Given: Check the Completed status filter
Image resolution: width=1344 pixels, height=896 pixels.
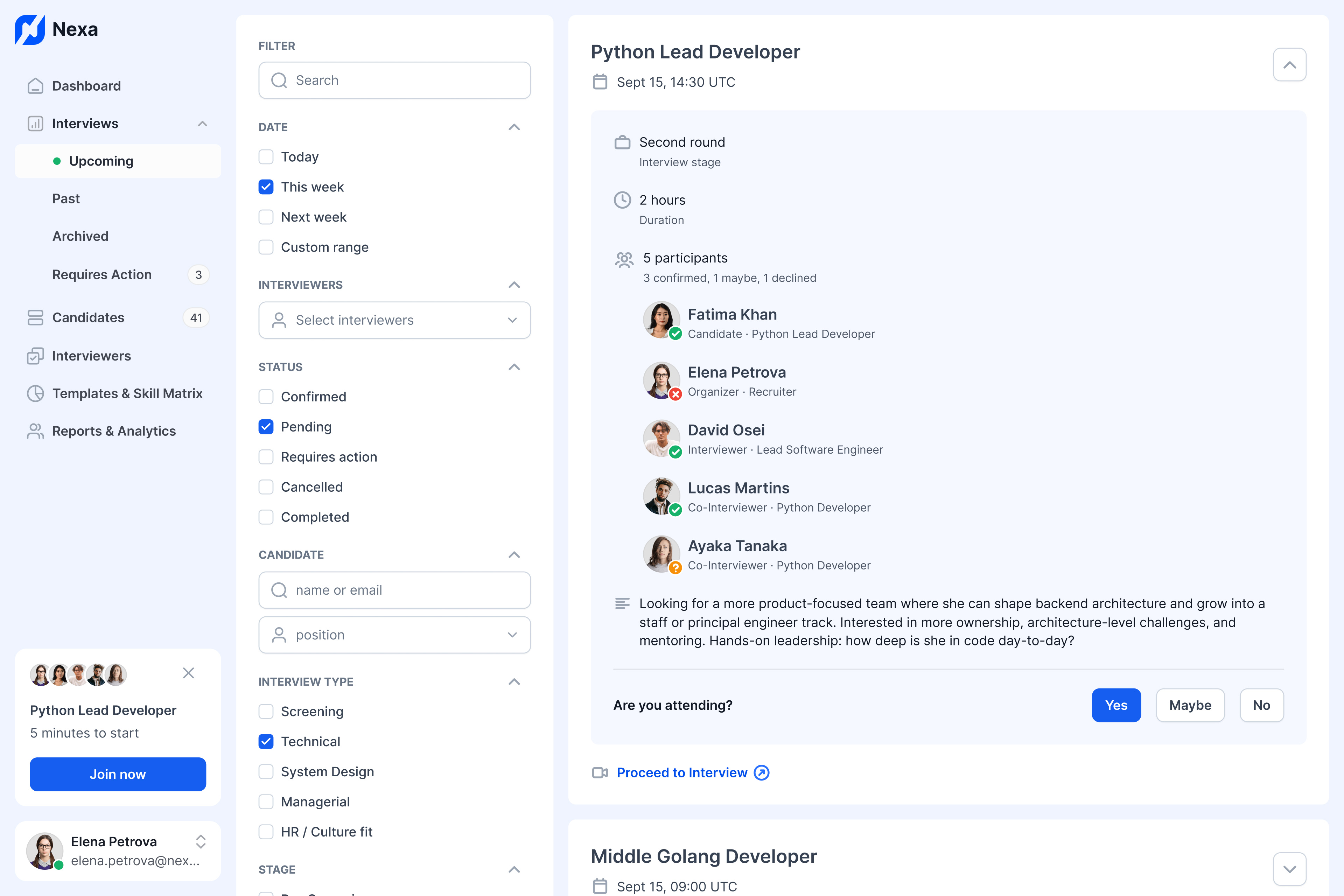Looking at the screenshot, I should (x=266, y=517).
